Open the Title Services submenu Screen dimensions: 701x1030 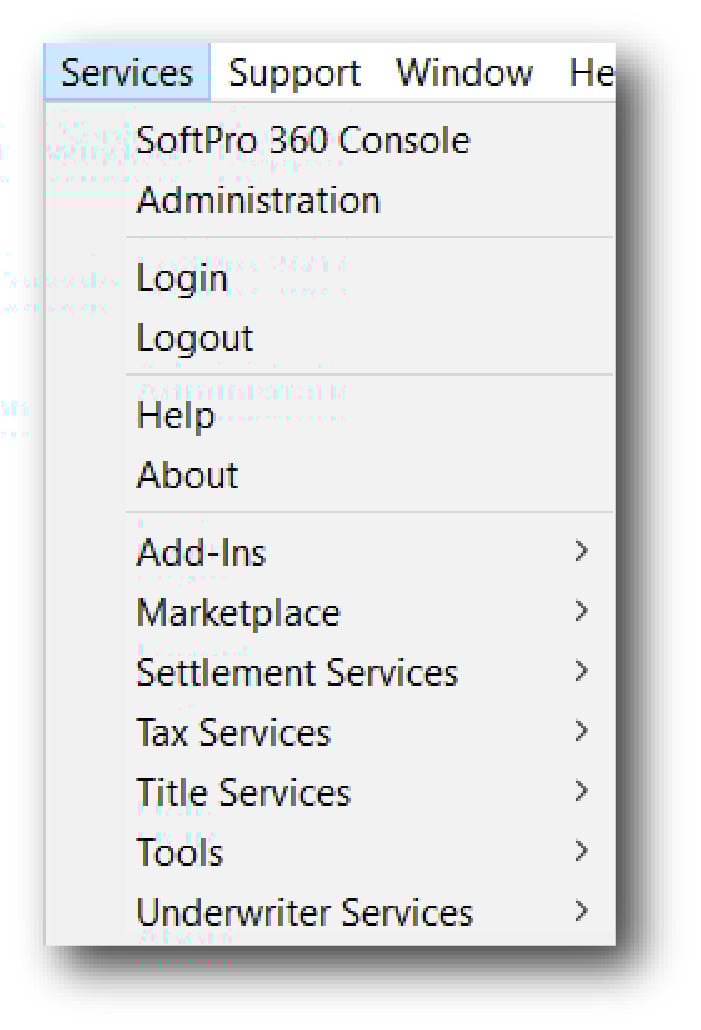pos(242,792)
